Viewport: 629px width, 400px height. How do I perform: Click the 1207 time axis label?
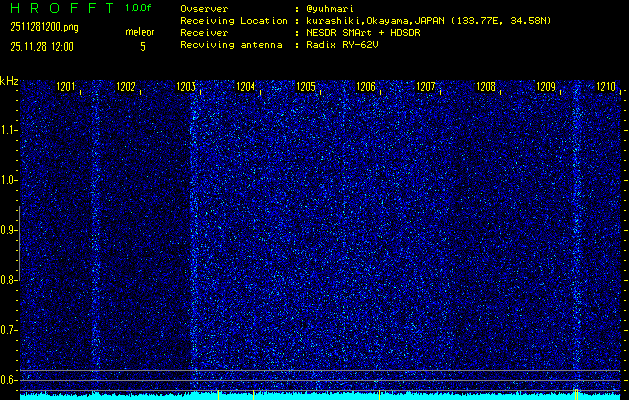(426, 86)
